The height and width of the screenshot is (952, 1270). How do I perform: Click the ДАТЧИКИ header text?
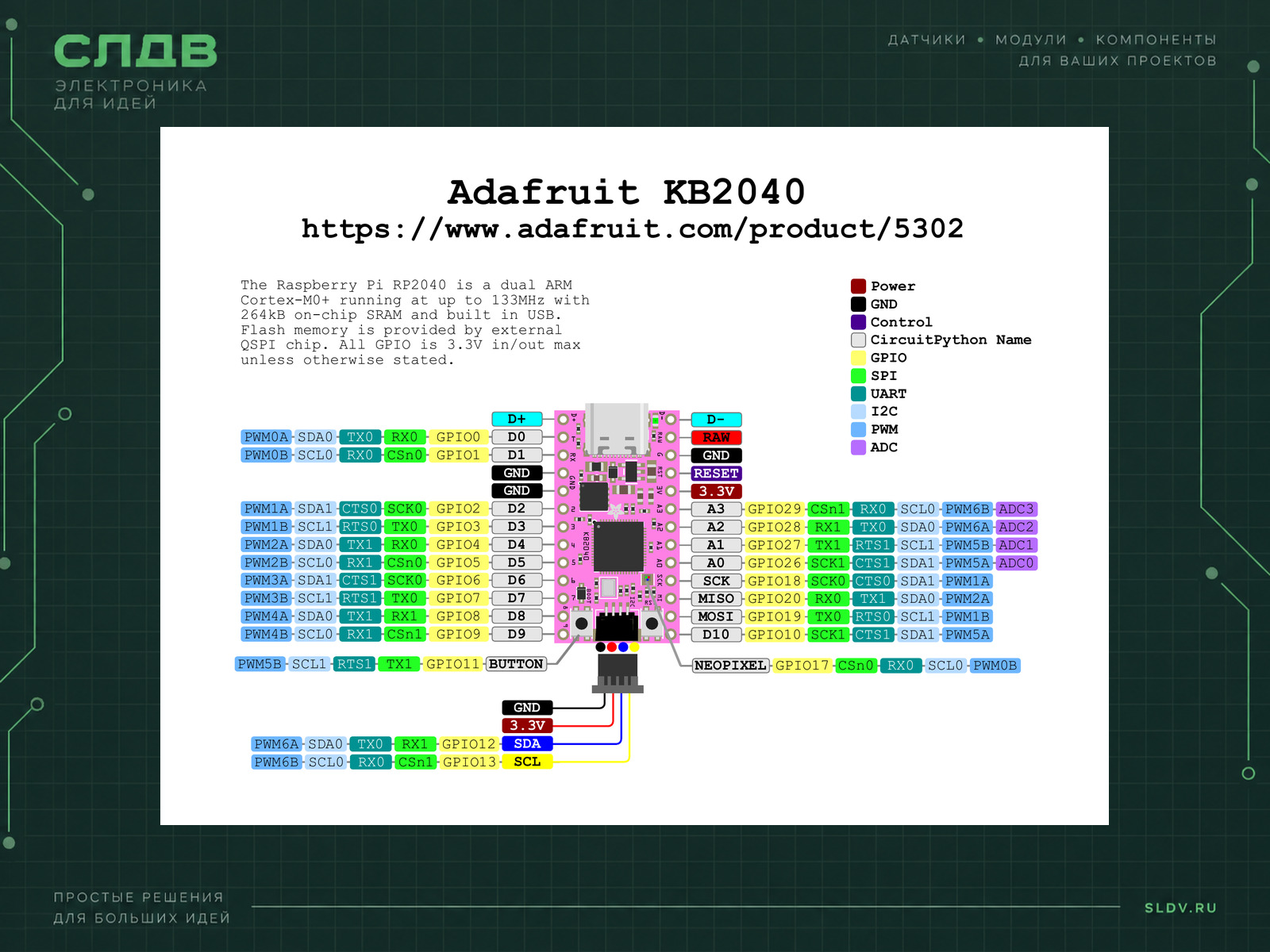(x=926, y=40)
